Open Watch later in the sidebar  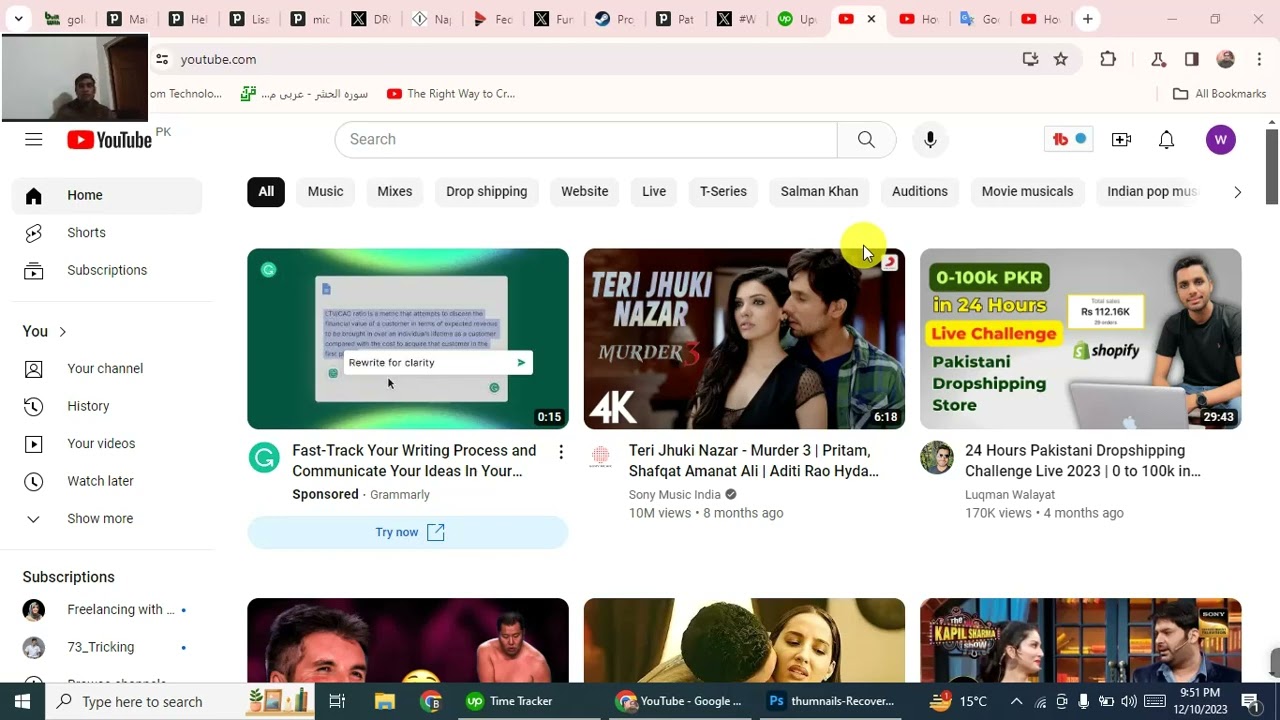[107, 481]
